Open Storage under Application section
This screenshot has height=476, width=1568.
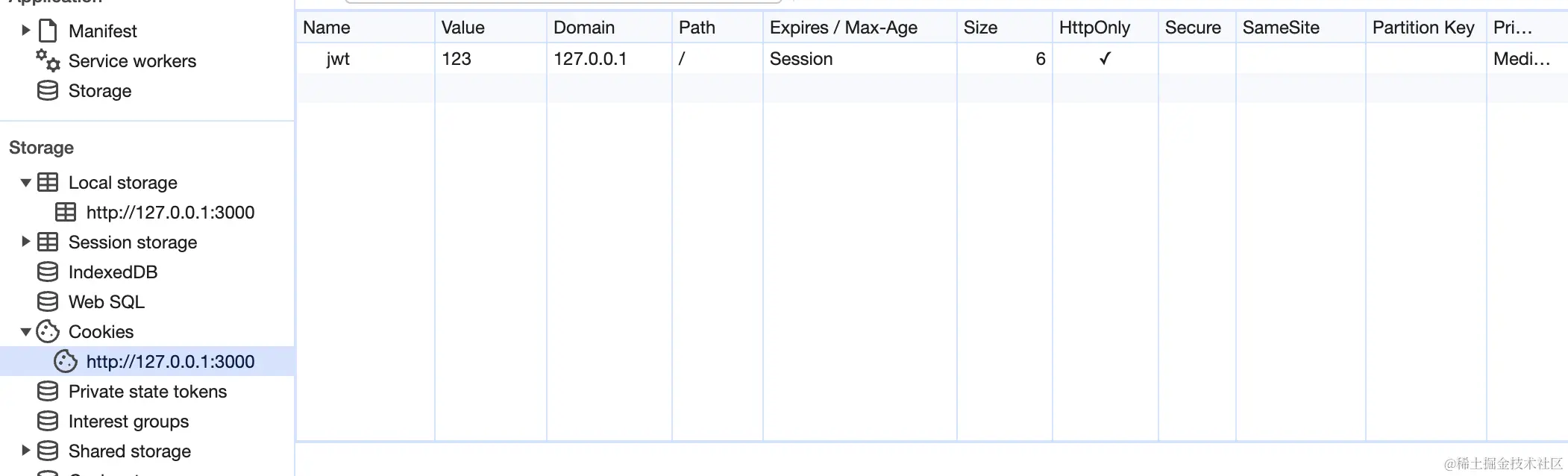tap(100, 90)
